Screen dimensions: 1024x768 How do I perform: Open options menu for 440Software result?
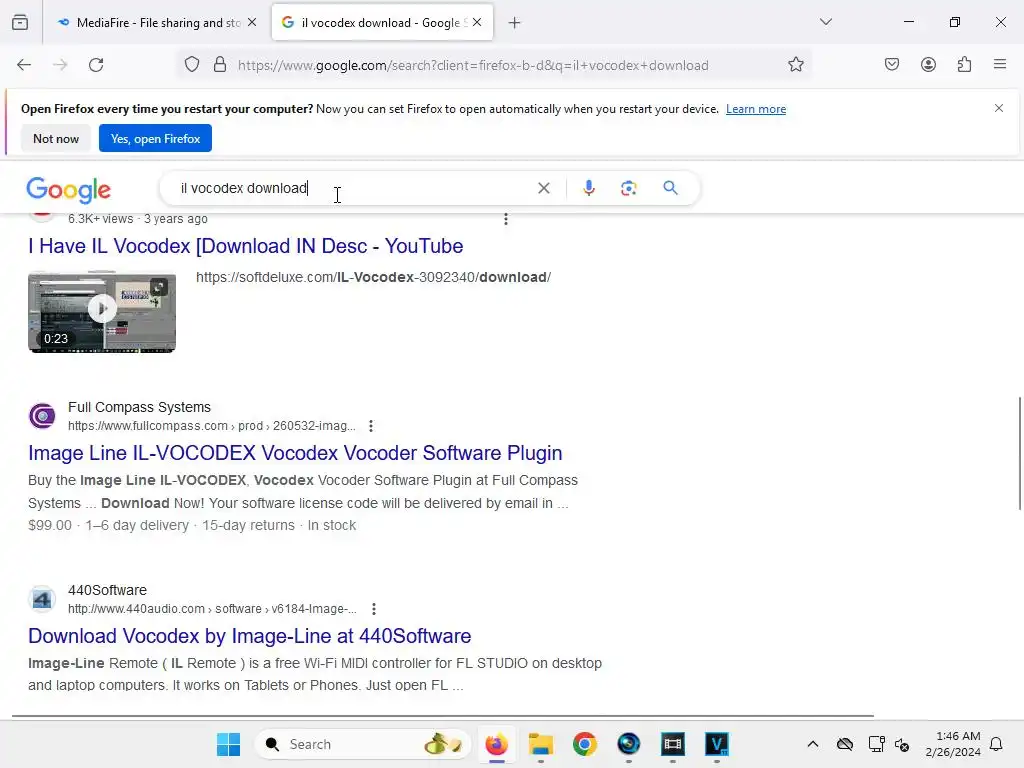pyautogui.click(x=374, y=609)
